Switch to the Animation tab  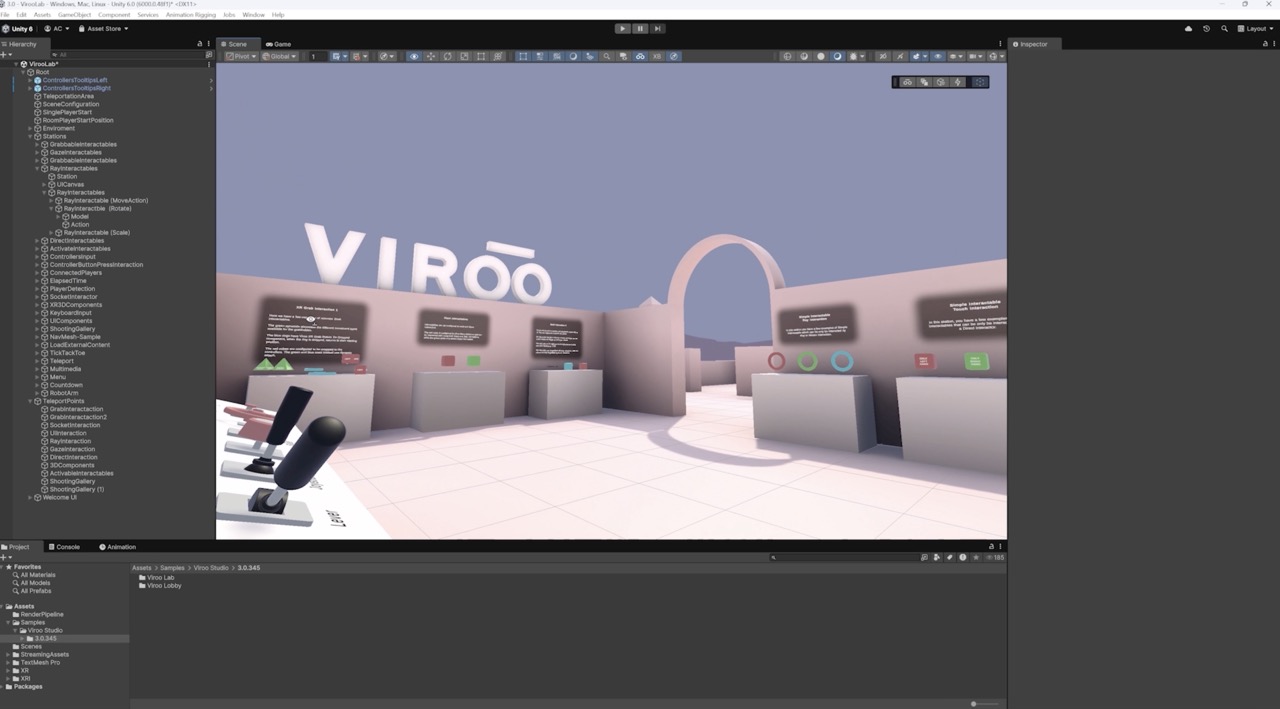117,547
